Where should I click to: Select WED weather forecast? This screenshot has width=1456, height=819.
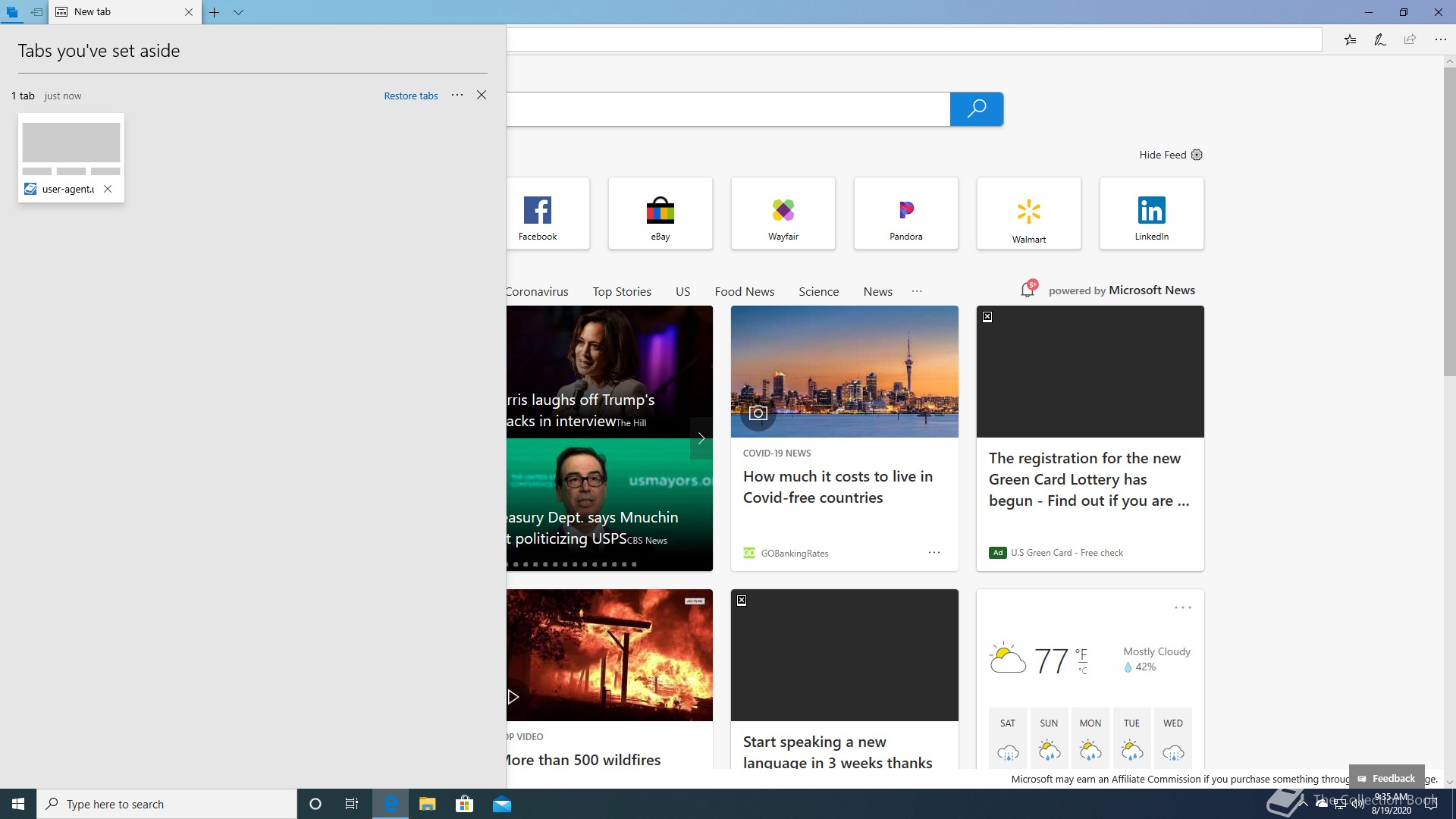pos(1173,737)
